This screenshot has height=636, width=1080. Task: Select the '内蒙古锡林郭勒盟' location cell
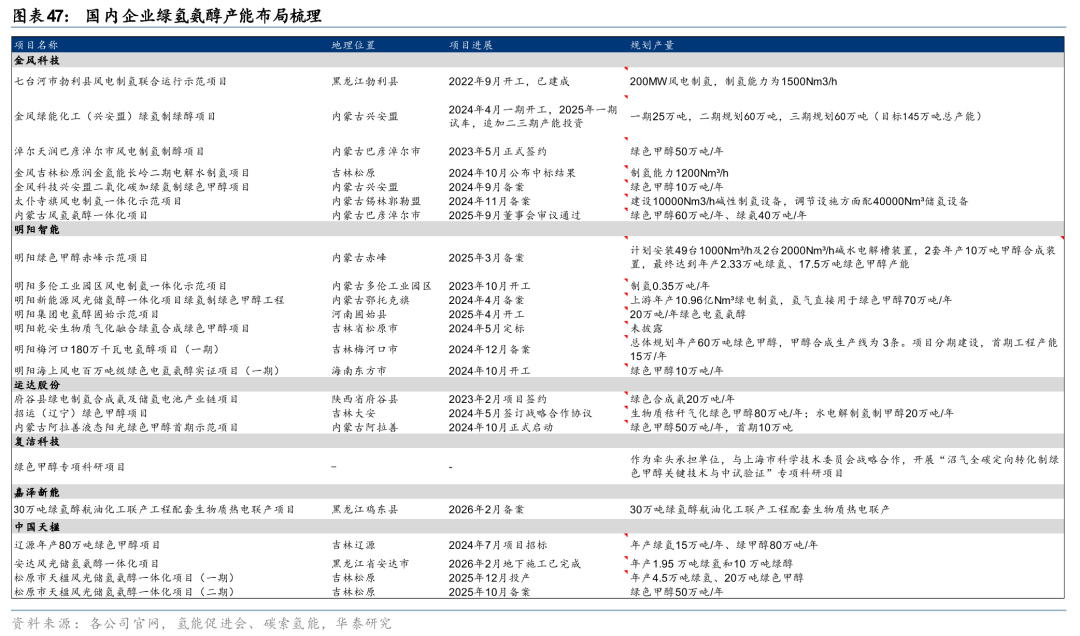(x=376, y=201)
